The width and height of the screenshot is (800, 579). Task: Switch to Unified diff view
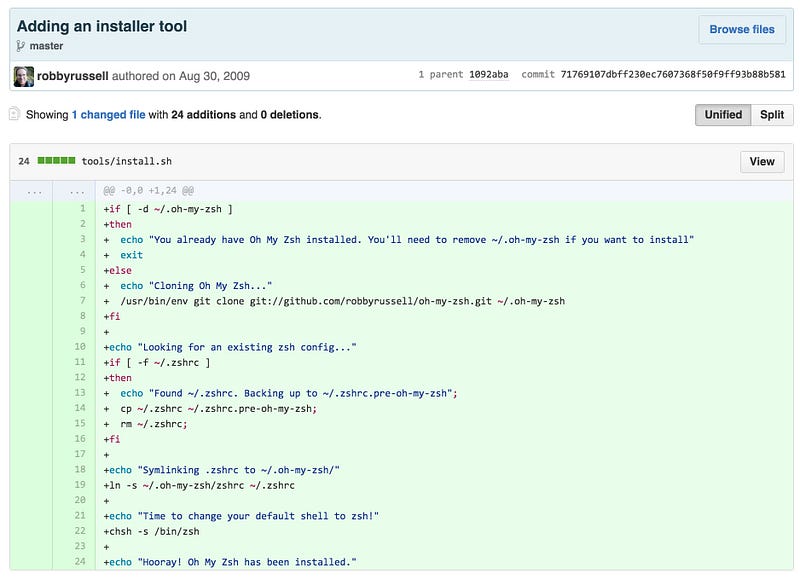pyautogui.click(x=723, y=115)
